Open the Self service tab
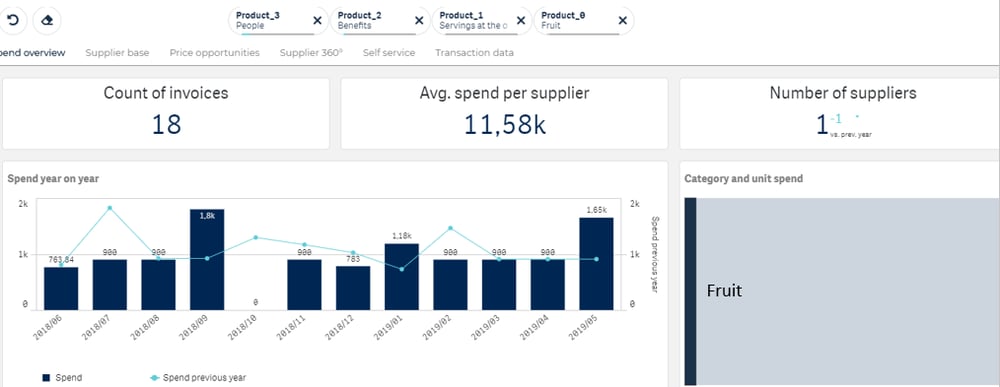The height and width of the screenshot is (387, 1000). click(x=389, y=53)
